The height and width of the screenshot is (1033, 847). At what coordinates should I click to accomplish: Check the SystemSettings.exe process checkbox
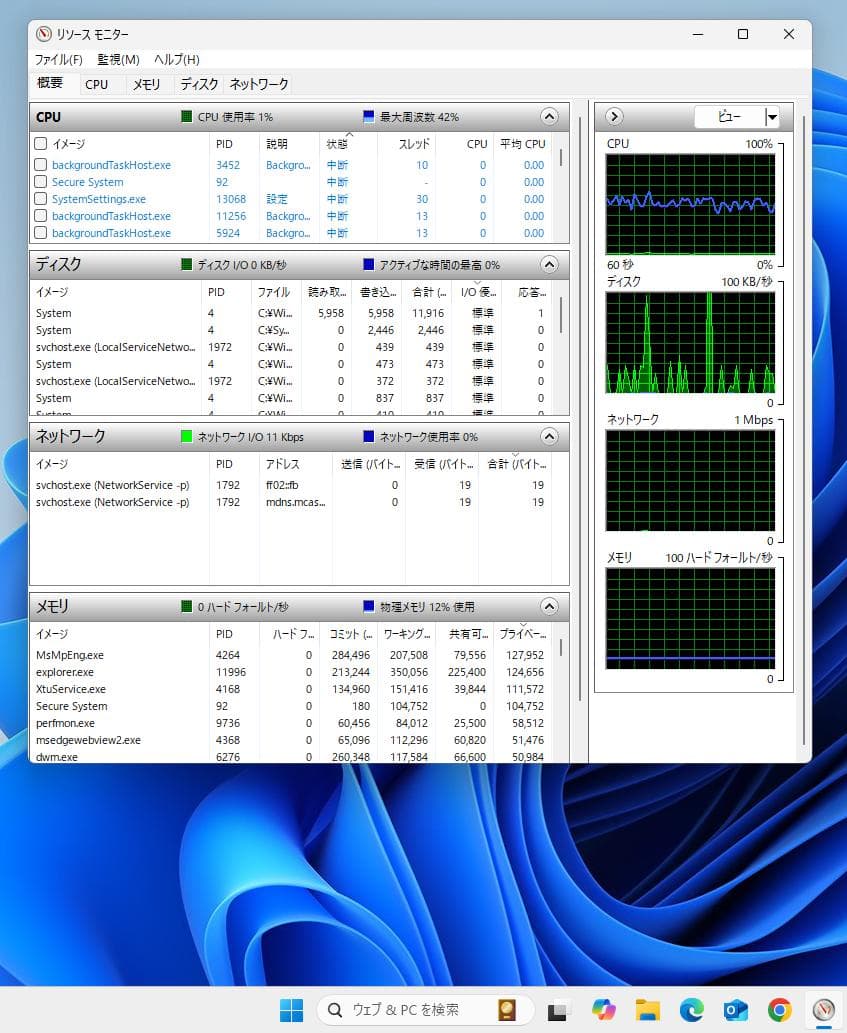point(40,199)
